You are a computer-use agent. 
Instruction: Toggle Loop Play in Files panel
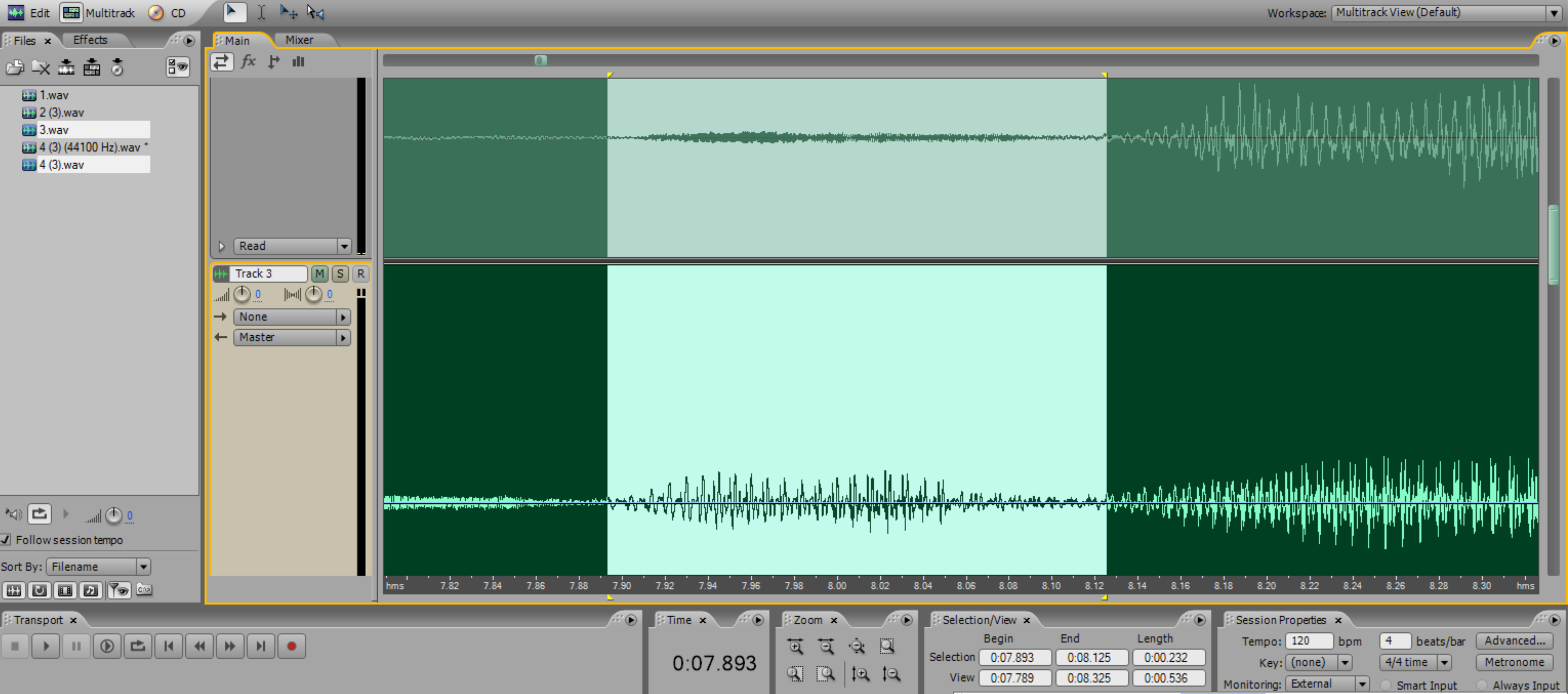(39, 514)
